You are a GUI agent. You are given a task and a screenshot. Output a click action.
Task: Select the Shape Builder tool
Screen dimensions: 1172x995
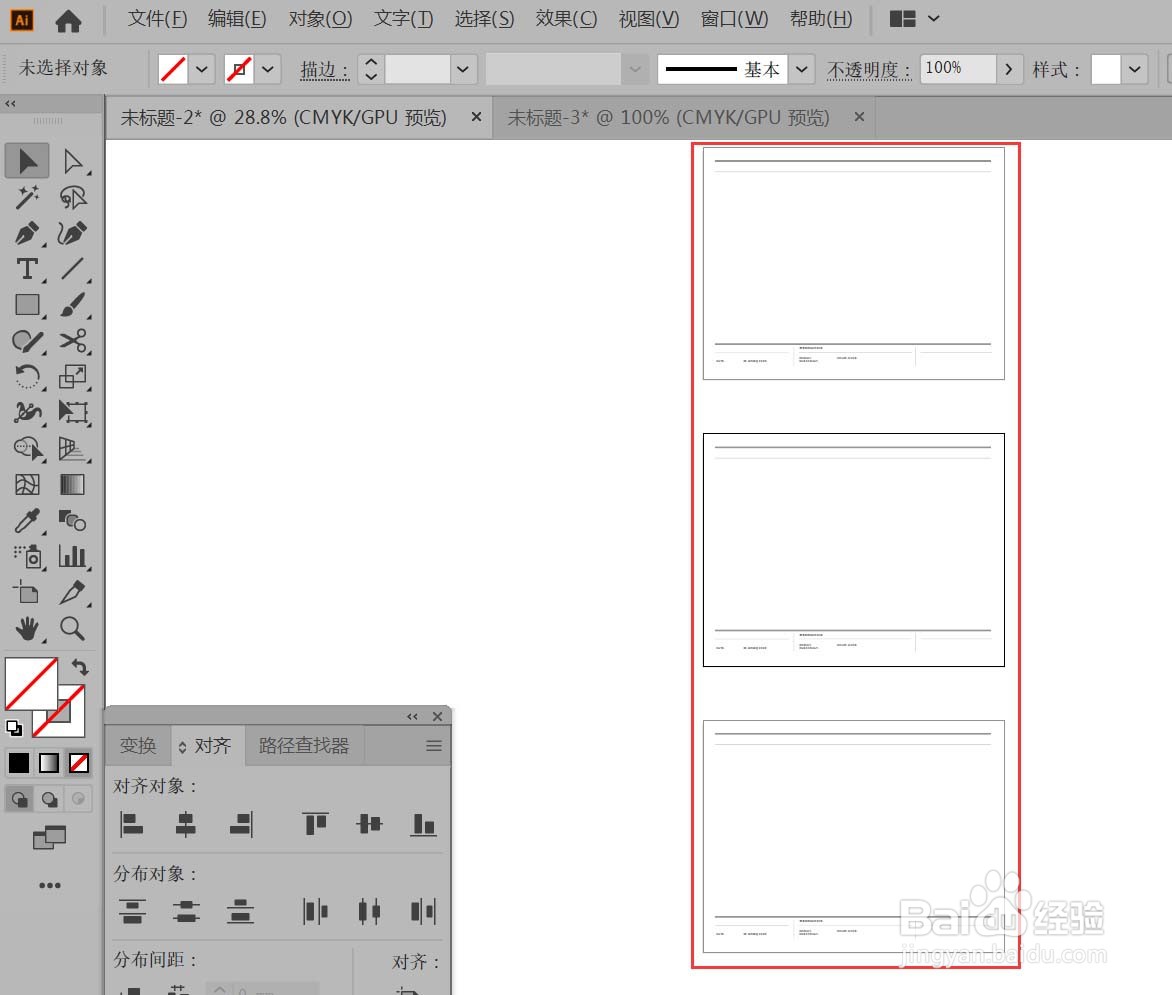tap(28, 449)
